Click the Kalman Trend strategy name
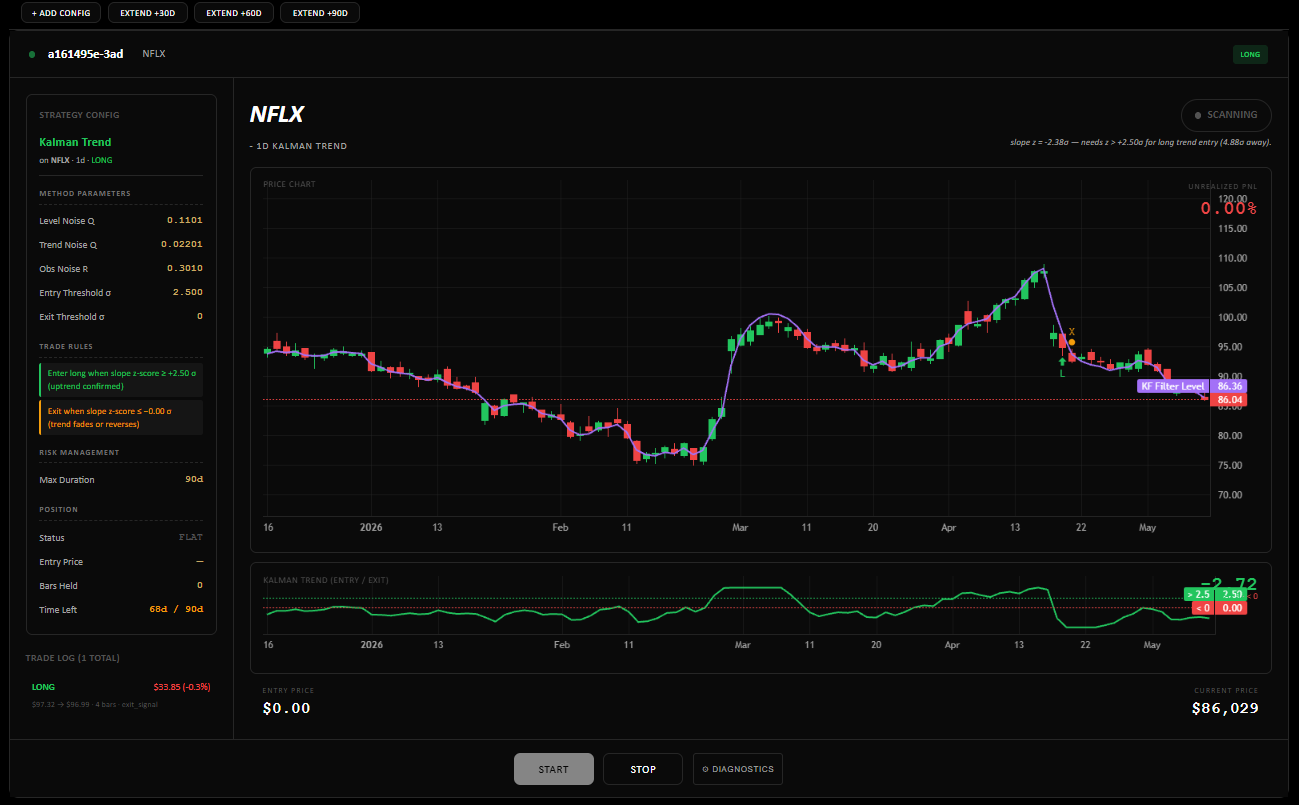Viewport: 1299px width, 805px height. [x=75, y=142]
